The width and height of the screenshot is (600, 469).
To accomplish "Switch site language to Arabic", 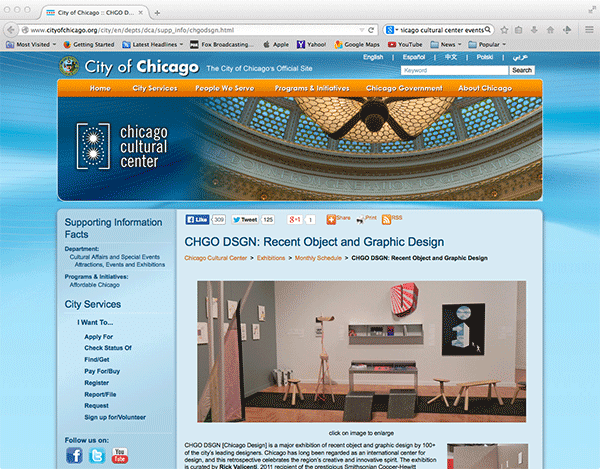I will 520,57.
